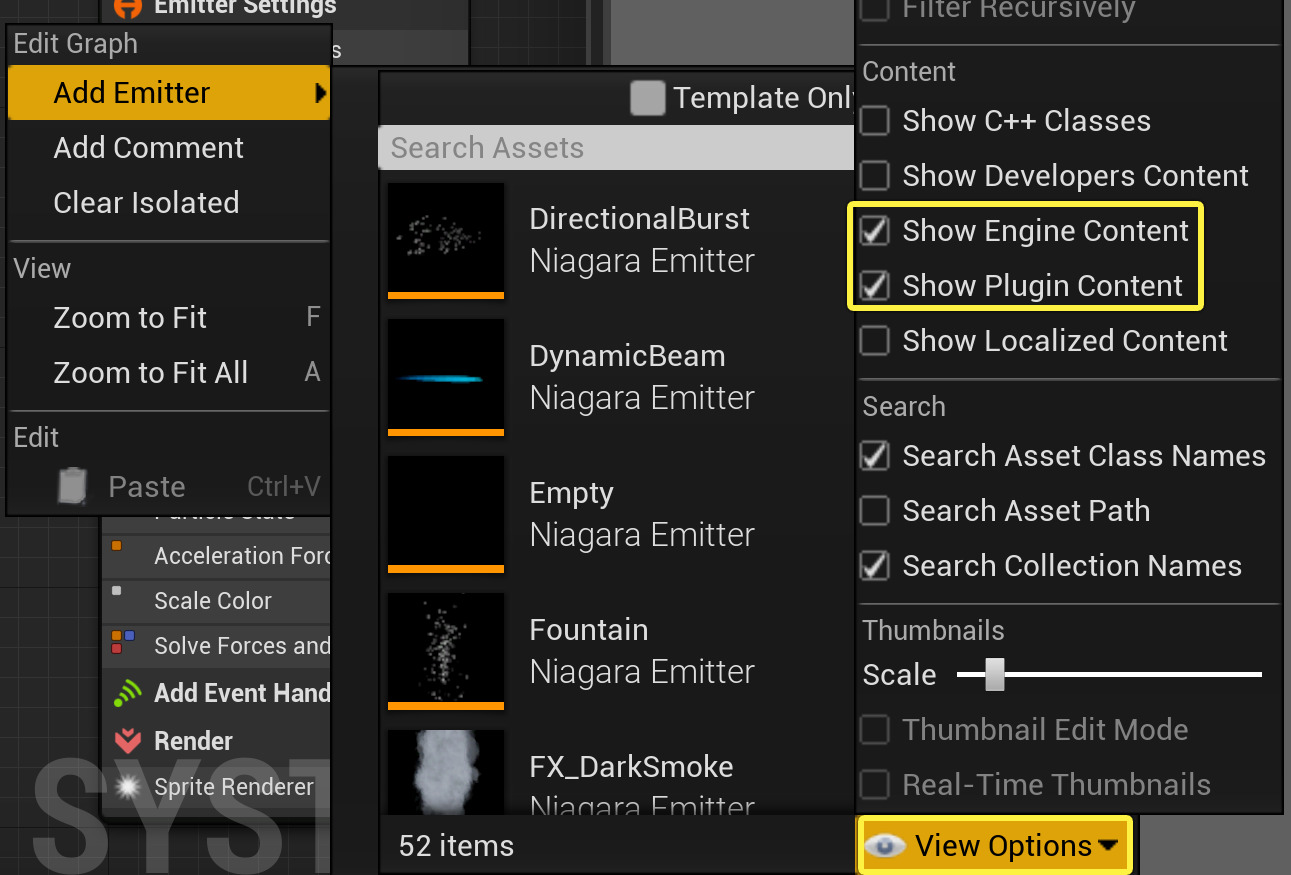Click Clear Isolated in the menu
The height and width of the screenshot is (875, 1291).
click(146, 203)
